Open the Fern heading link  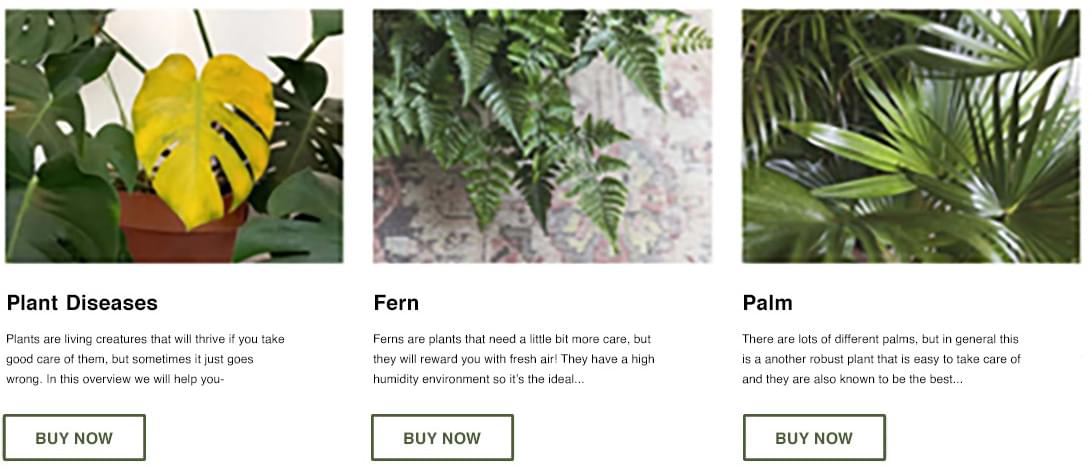(x=396, y=303)
